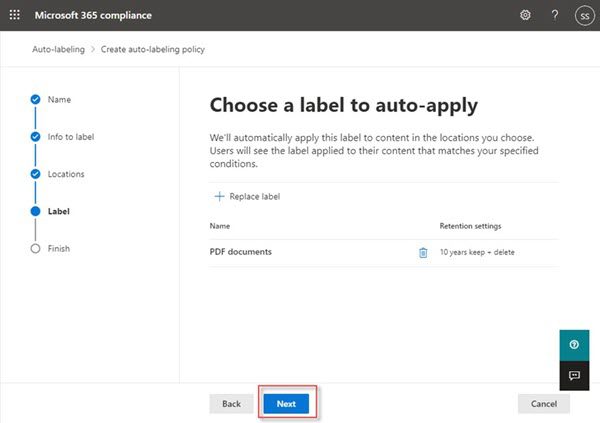The image size is (600, 423).
Task: Cancel the auto-labeling policy wizard
Action: 544,403
